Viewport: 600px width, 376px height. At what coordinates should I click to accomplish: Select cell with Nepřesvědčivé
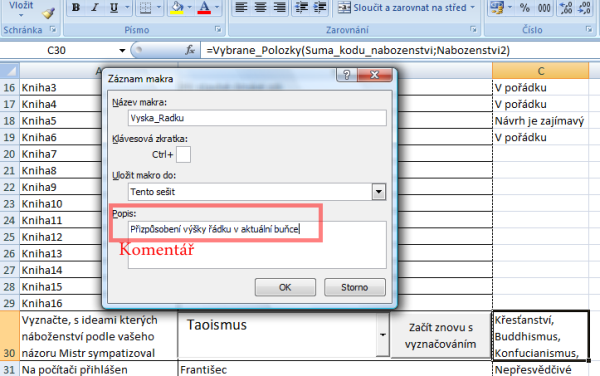[540, 369]
